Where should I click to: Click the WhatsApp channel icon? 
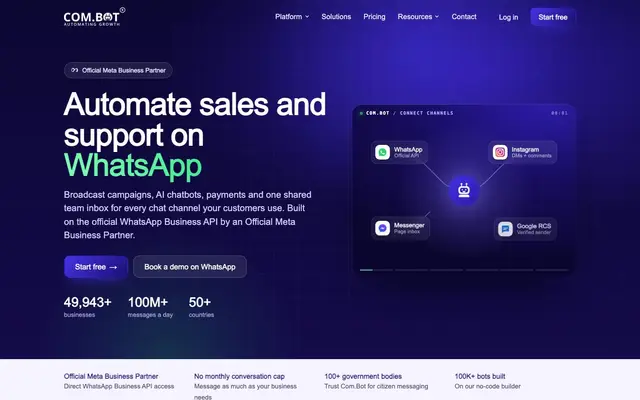[382, 152]
